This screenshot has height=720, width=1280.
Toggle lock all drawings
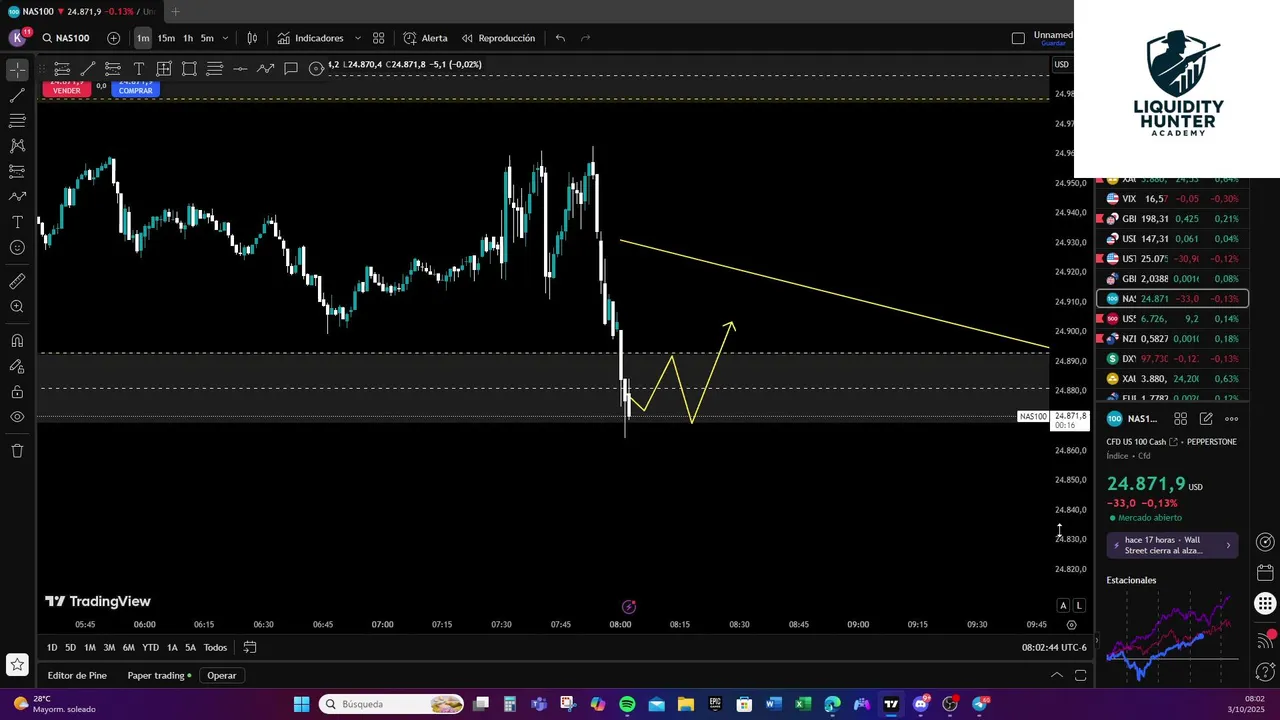[x=17, y=392]
